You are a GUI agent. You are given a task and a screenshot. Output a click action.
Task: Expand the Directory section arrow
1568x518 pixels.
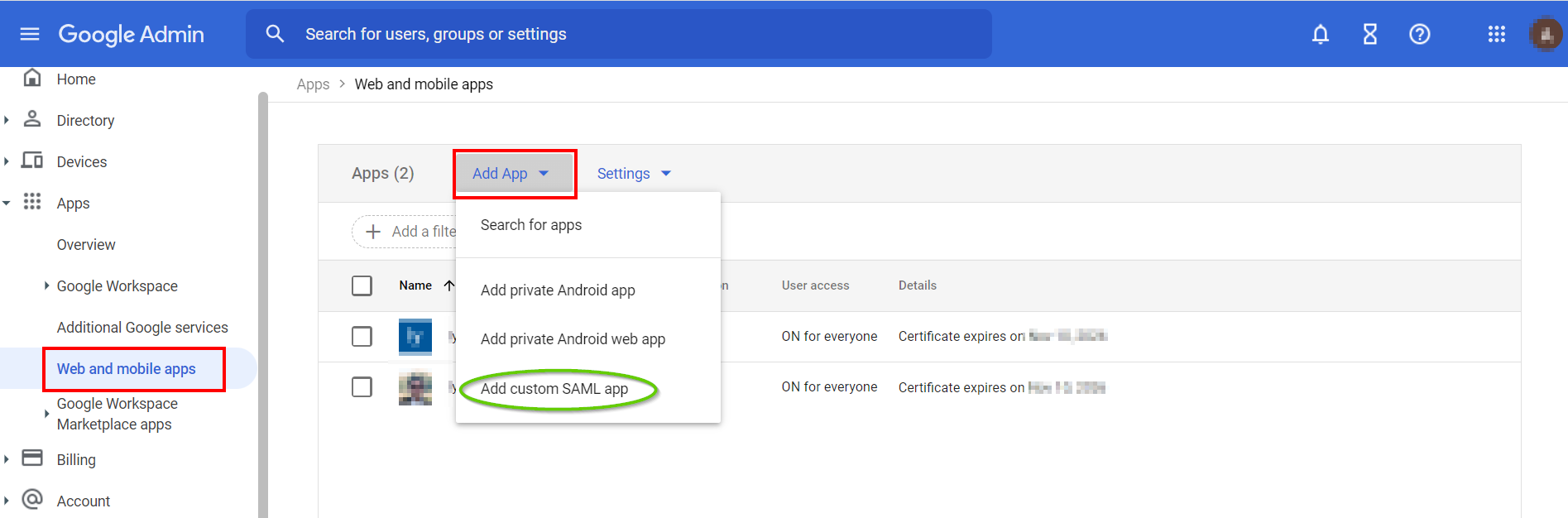(7, 120)
